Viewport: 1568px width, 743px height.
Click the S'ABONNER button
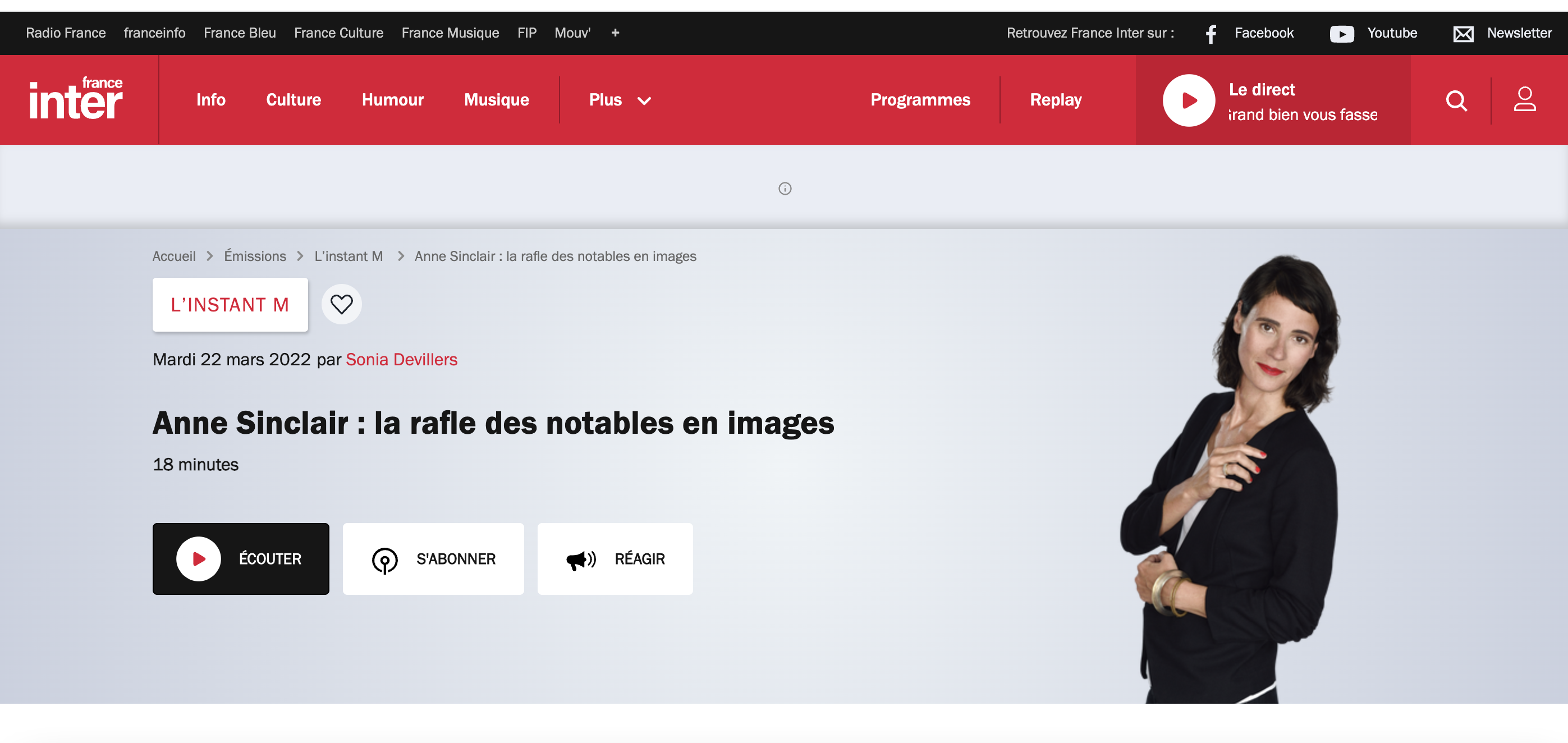click(433, 558)
